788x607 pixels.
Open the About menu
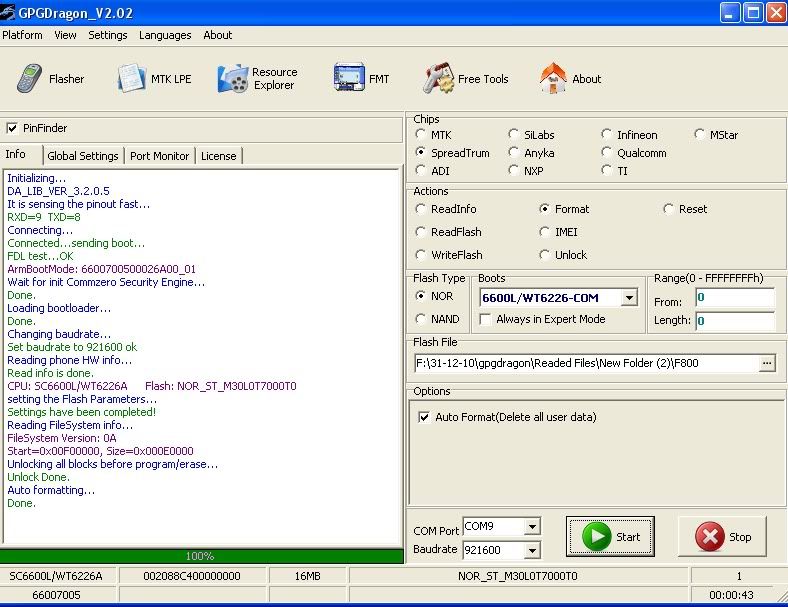point(218,35)
